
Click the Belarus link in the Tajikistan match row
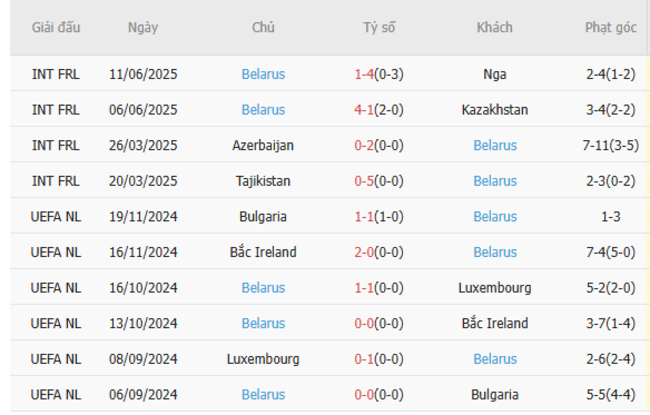pyautogui.click(x=495, y=181)
